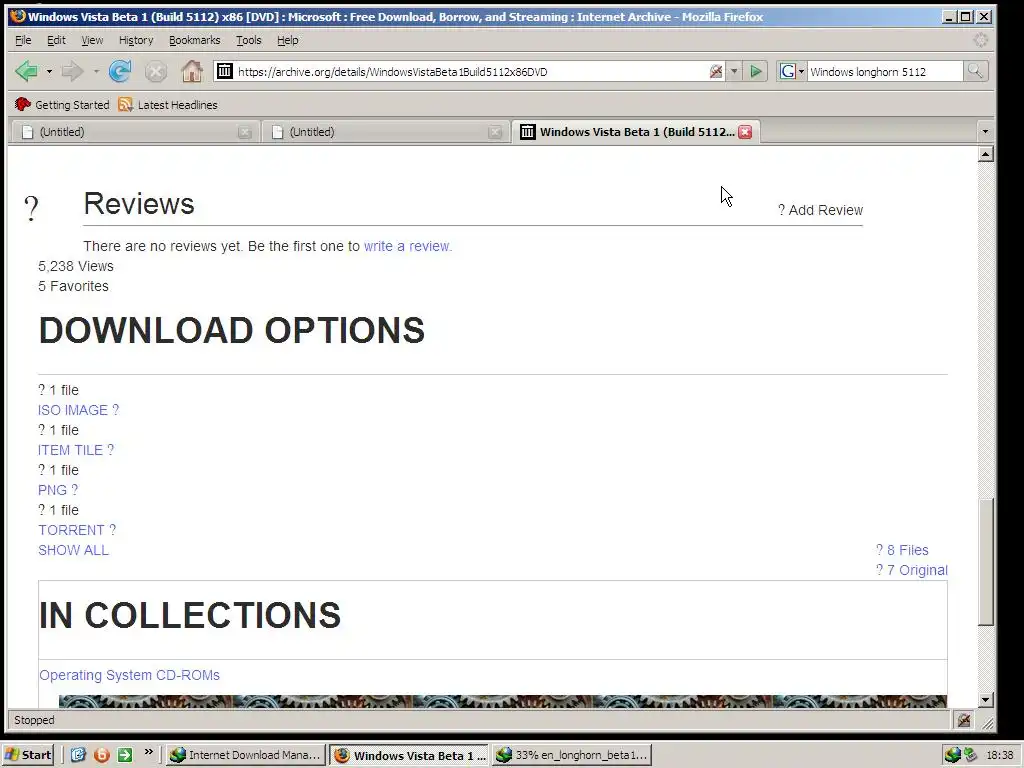
Task: Open Latest Headlines feed bookmark
Action: coord(168,104)
